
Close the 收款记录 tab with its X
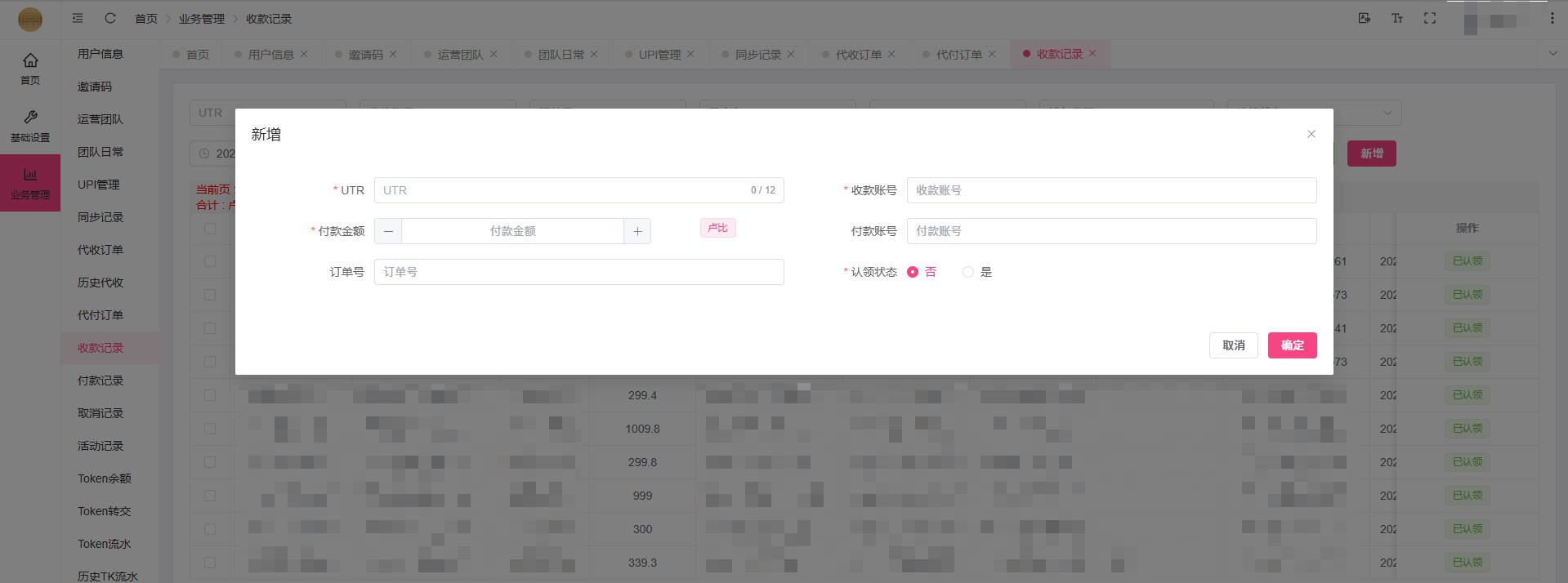tap(1092, 54)
